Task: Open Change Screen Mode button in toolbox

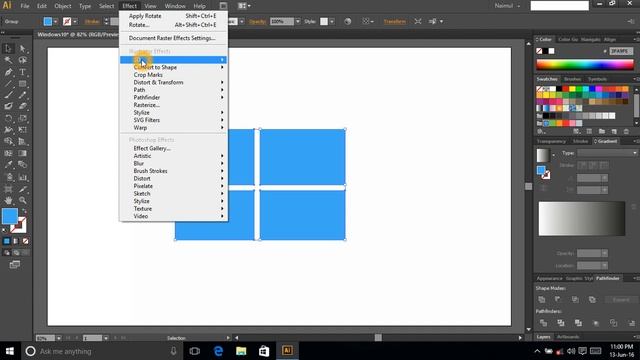Action: pos(15,265)
